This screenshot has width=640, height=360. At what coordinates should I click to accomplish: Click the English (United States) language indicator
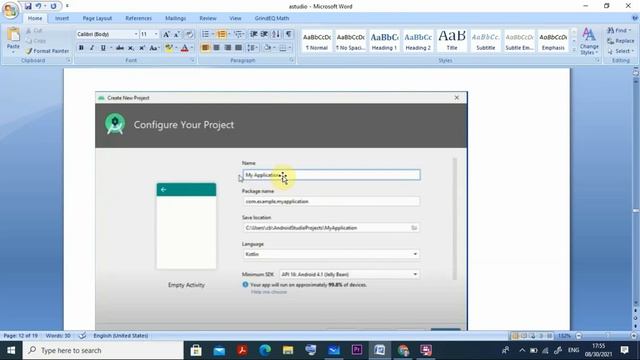[120, 336]
